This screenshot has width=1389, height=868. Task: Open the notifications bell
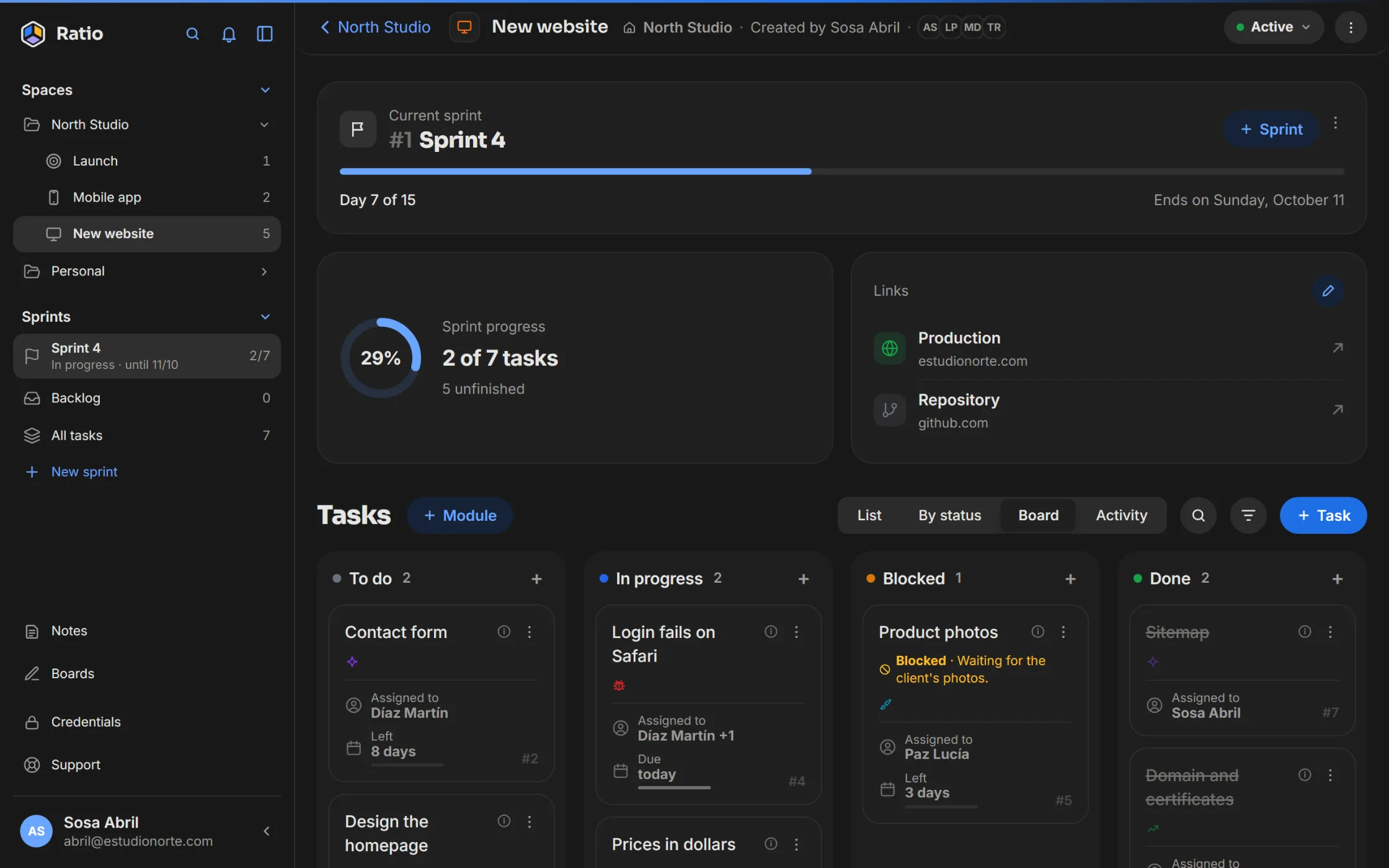tap(229, 33)
